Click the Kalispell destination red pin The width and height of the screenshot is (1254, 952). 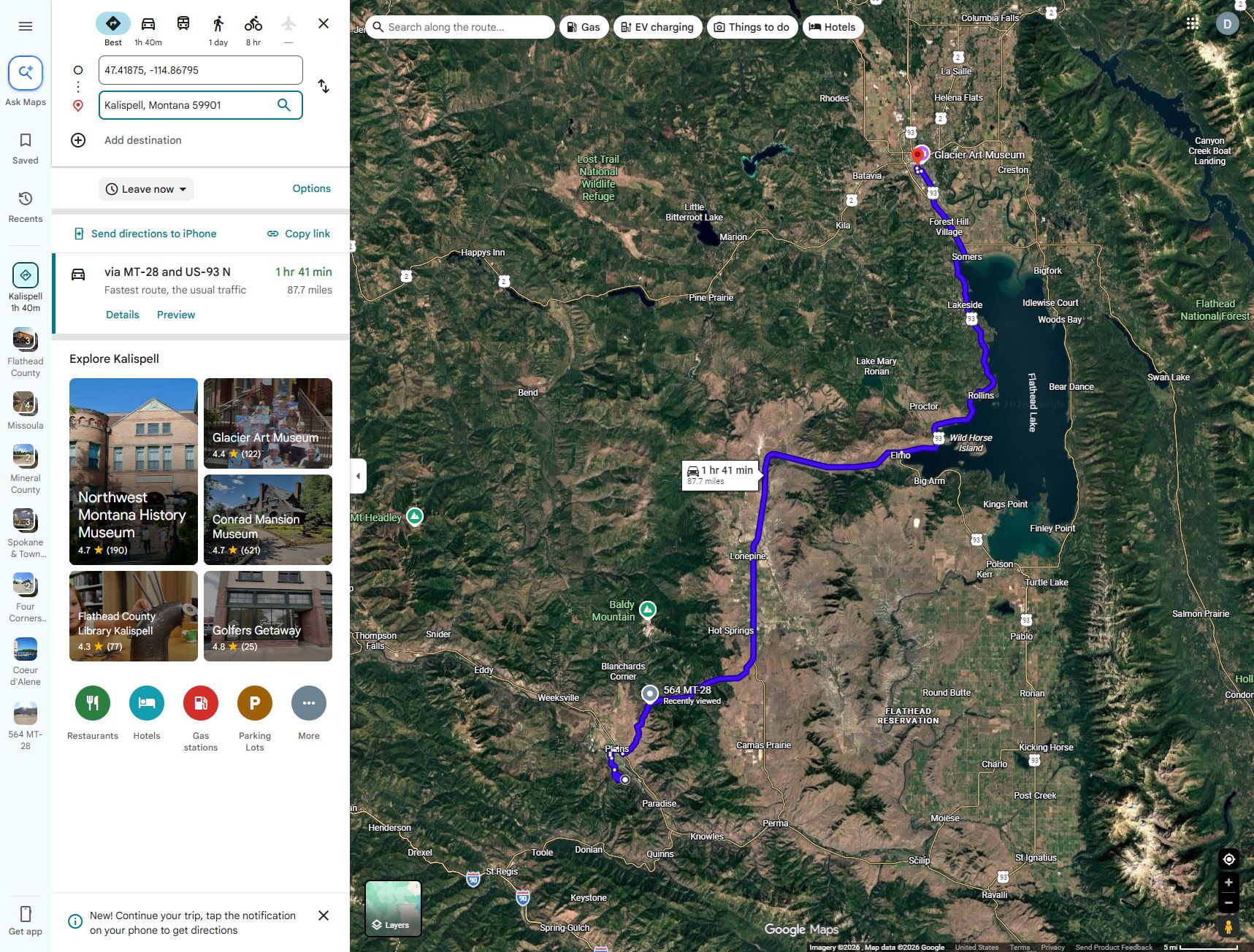coord(918,157)
